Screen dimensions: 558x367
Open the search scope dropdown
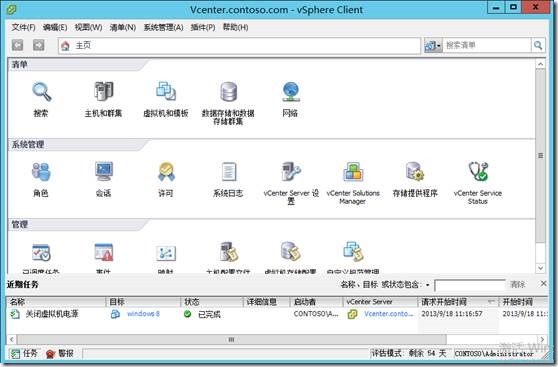tap(433, 46)
